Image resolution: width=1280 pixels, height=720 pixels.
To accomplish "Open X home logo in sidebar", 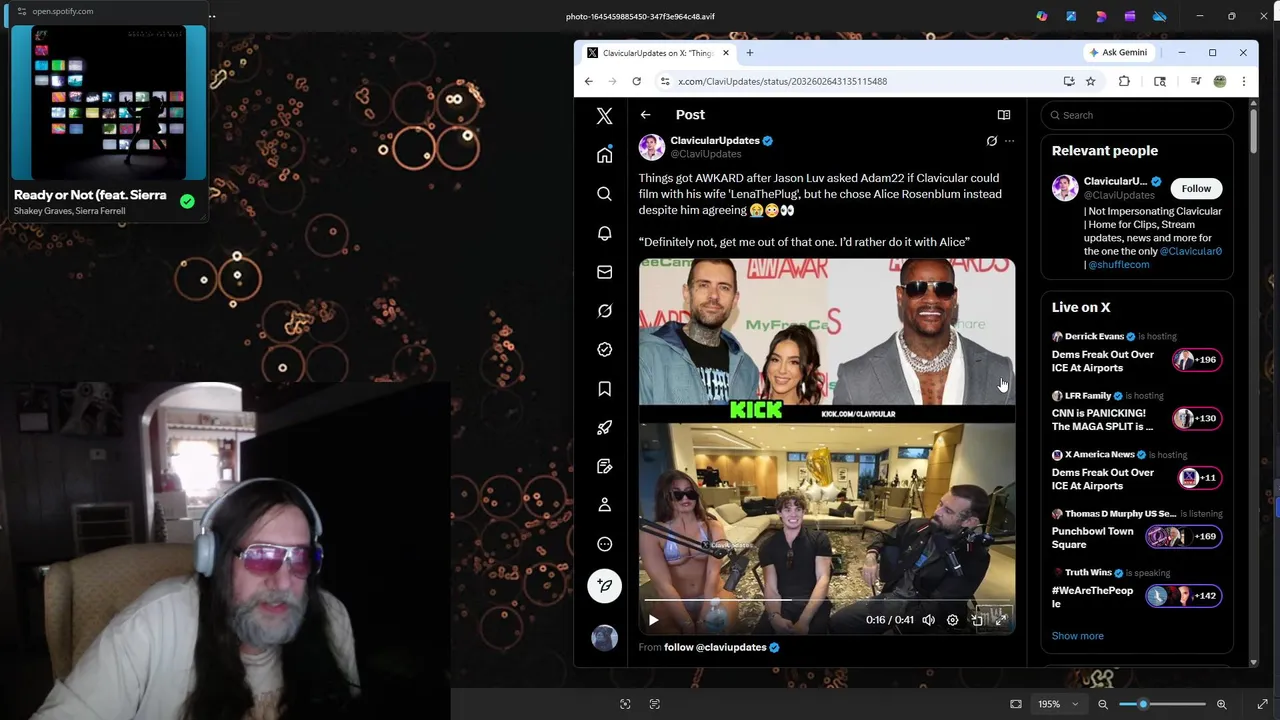I will tap(604, 116).
